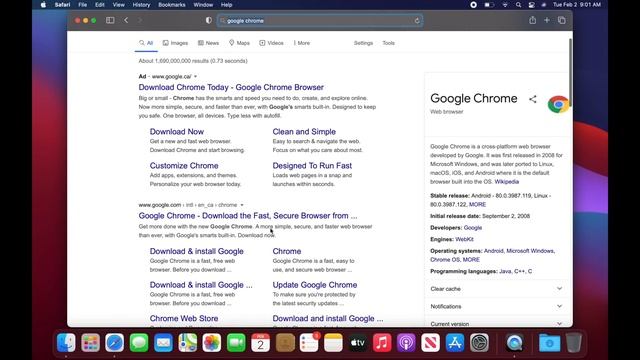Viewport: 640px width, 360px height.
Task: Switch to the News search tab
Action: (x=208, y=43)
